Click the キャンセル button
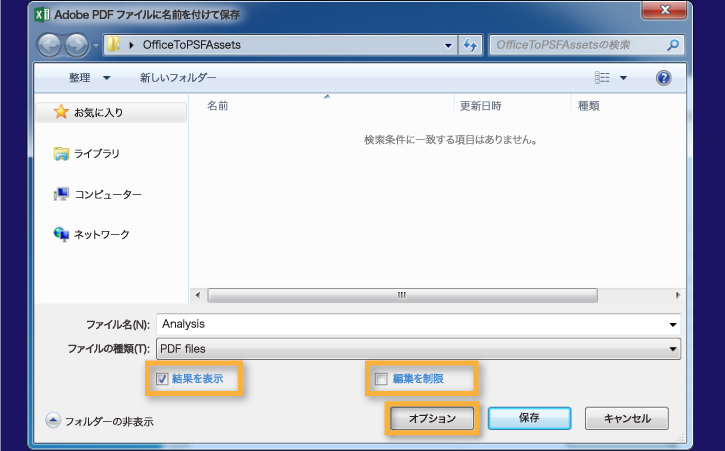The image size is (725, 451). pos(627,419)
